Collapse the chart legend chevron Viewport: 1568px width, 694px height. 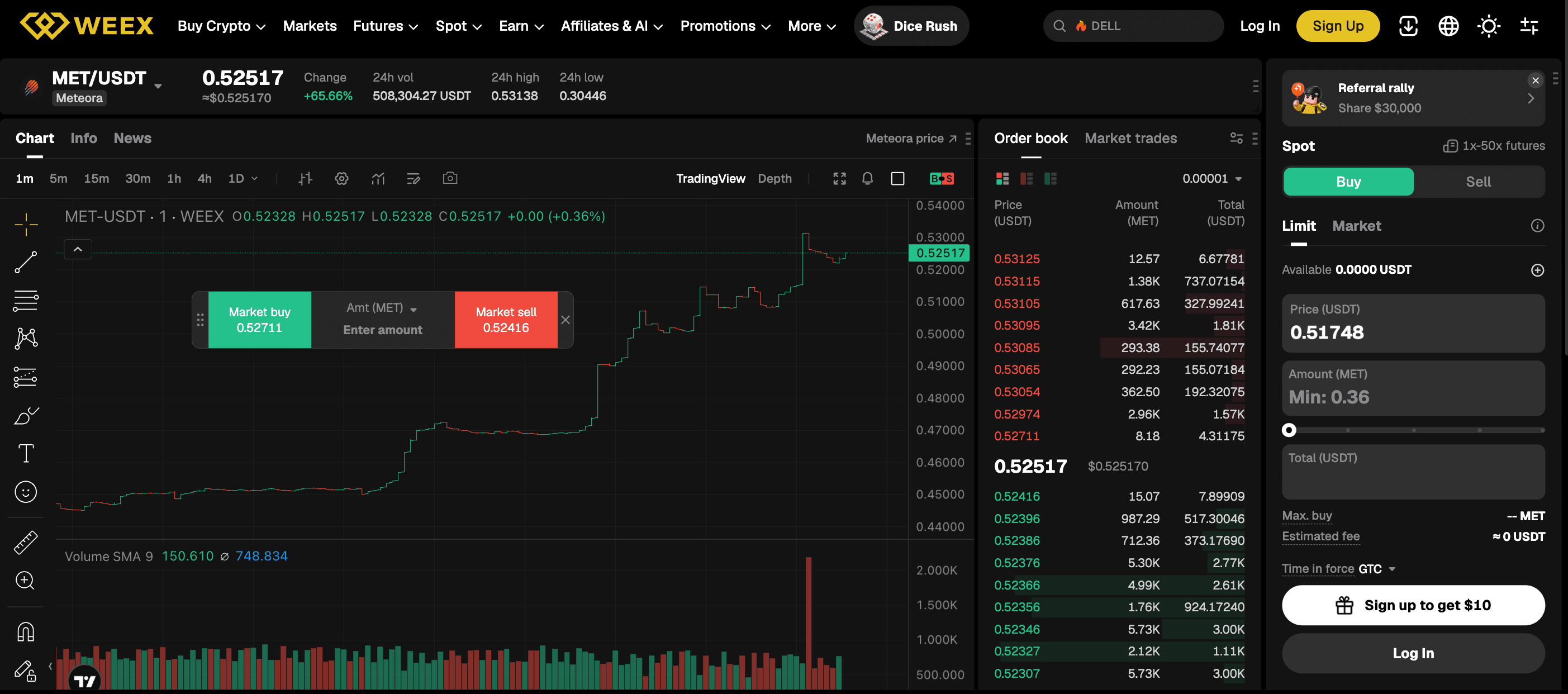(78, 249)
